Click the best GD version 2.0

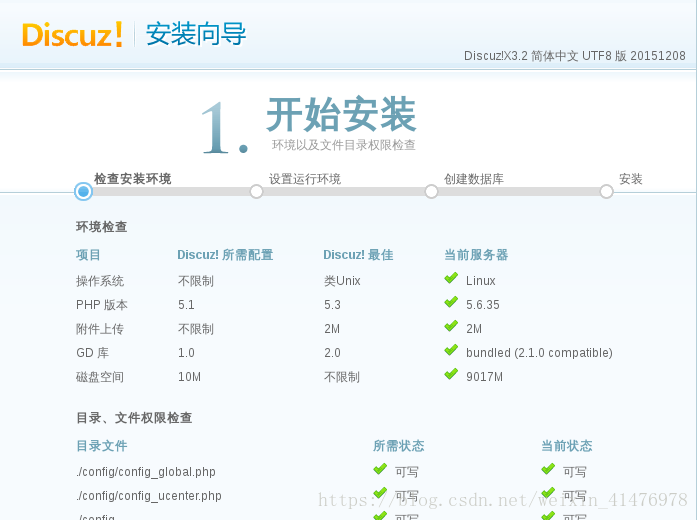333,353
